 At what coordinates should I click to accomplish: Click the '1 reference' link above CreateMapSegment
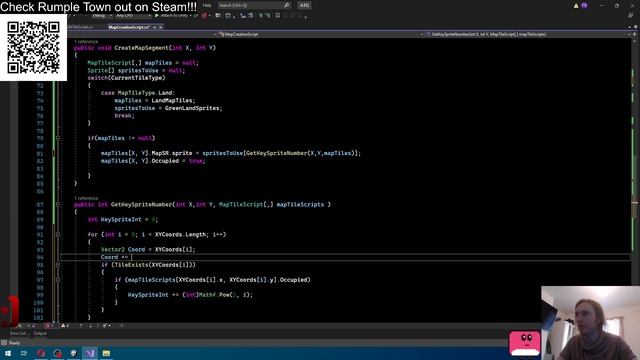click(86, 42)
